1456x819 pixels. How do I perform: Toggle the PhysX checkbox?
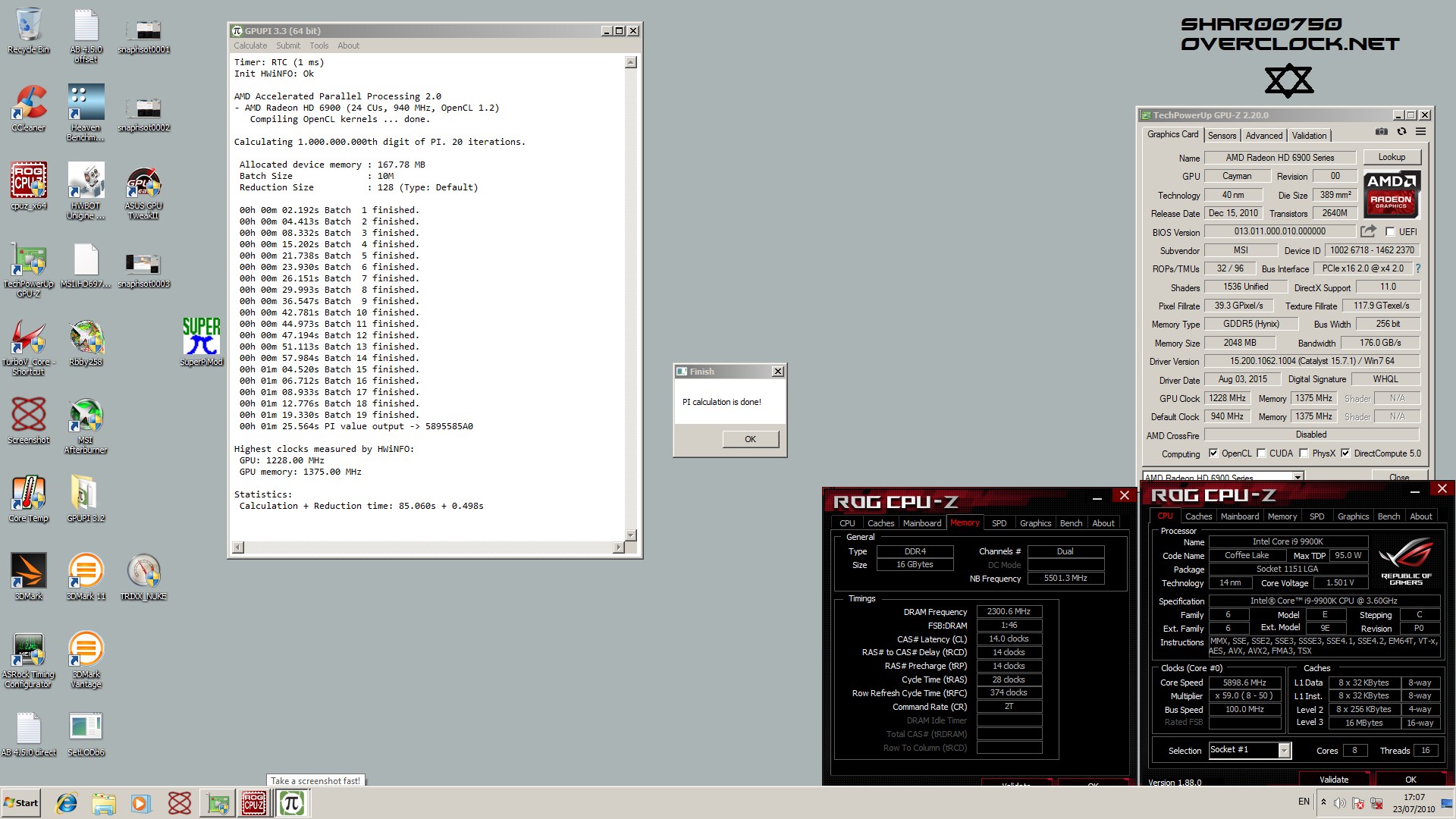pyautogui.click(x=1304, y=453)
